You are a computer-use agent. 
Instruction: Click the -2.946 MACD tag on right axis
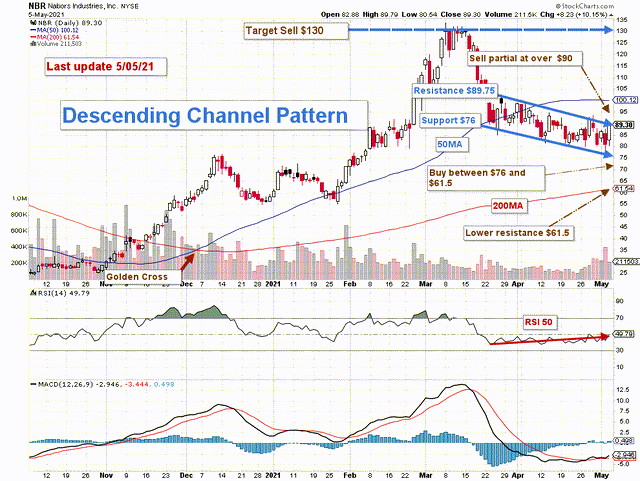pos(624,455)
